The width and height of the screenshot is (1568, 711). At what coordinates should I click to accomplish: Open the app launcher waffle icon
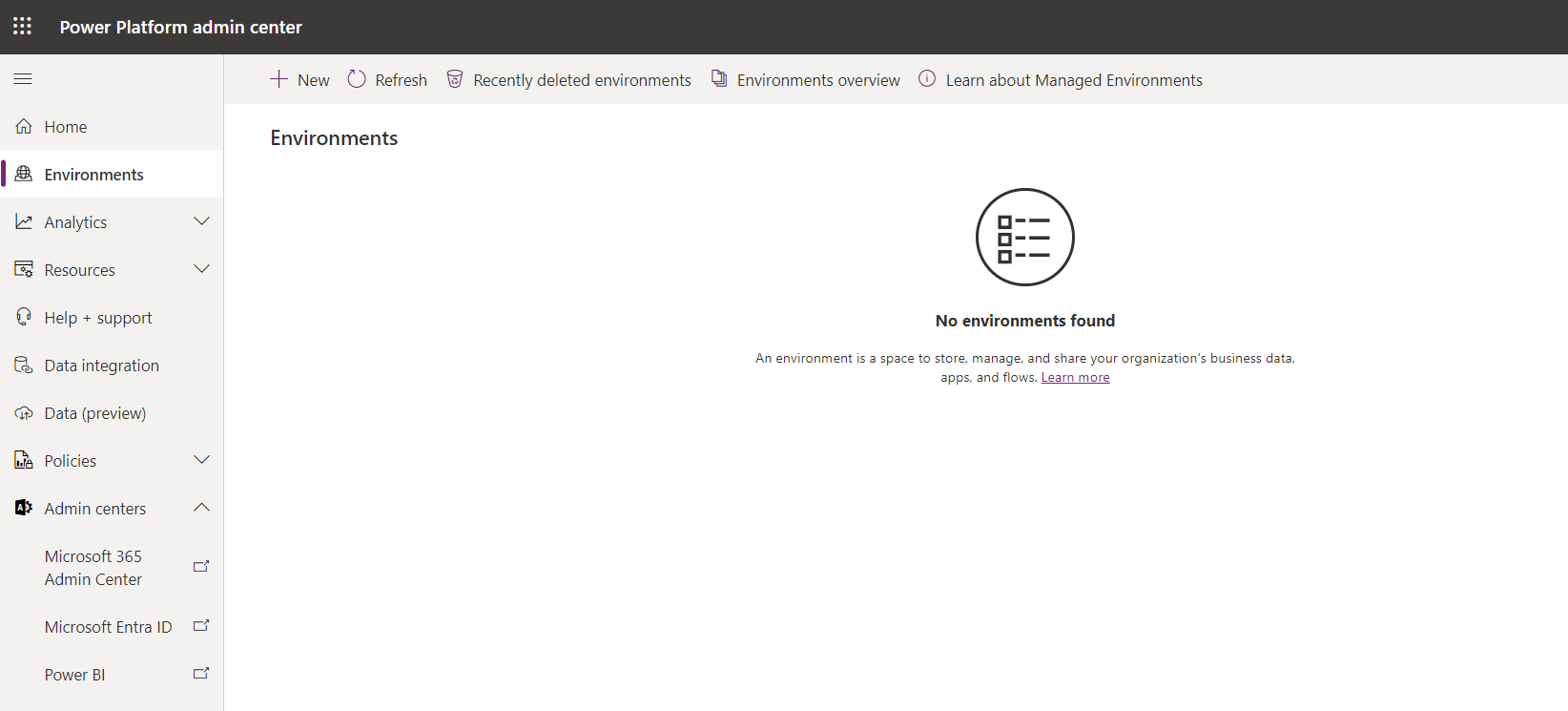pos(22,26)
